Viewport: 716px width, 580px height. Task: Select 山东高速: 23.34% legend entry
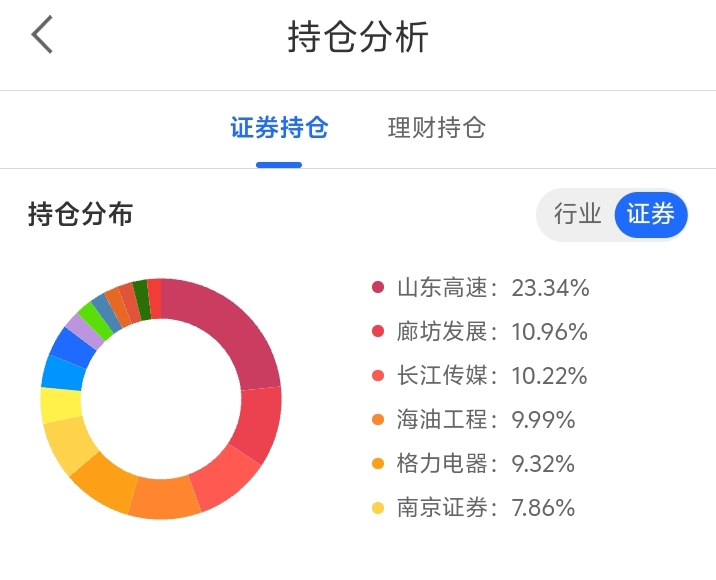coord(492,288)
